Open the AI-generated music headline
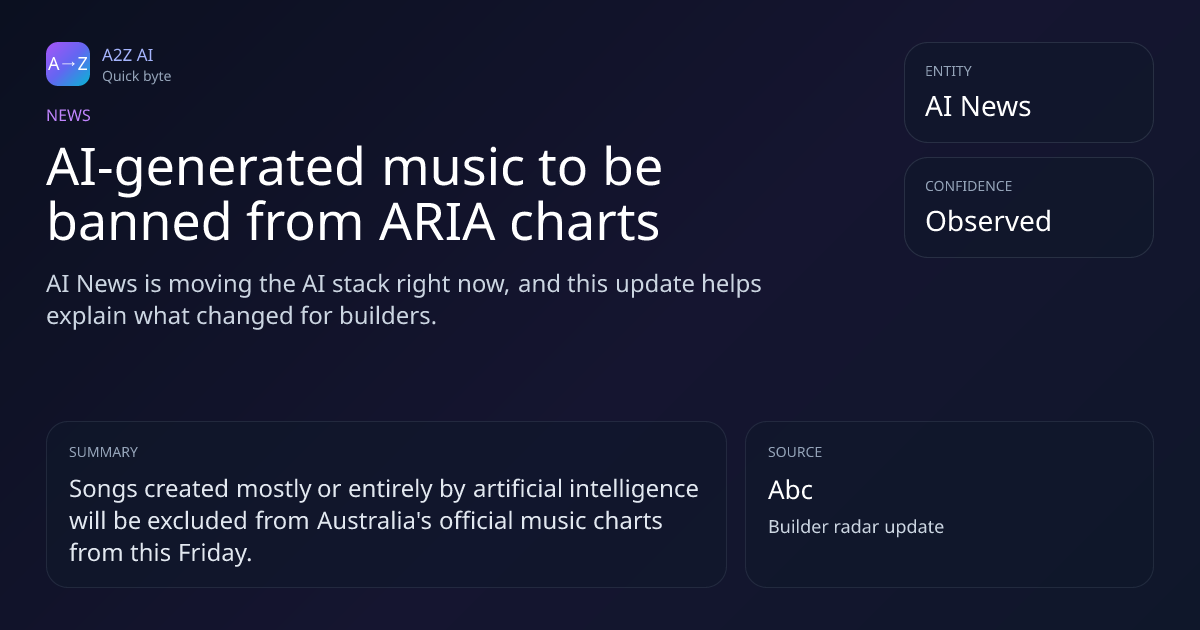Image resolution: width=1200 pixels, height=630 pixels. (354, 195)
